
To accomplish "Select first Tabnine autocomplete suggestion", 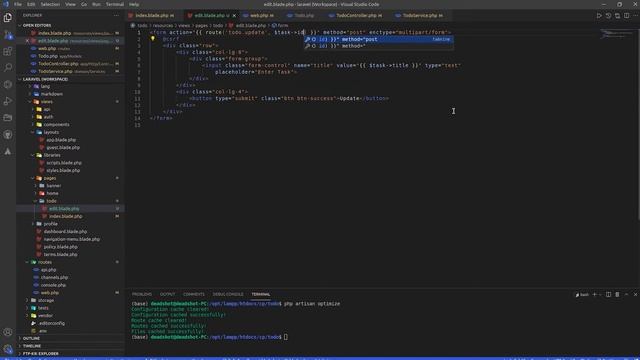I will 378,39.
